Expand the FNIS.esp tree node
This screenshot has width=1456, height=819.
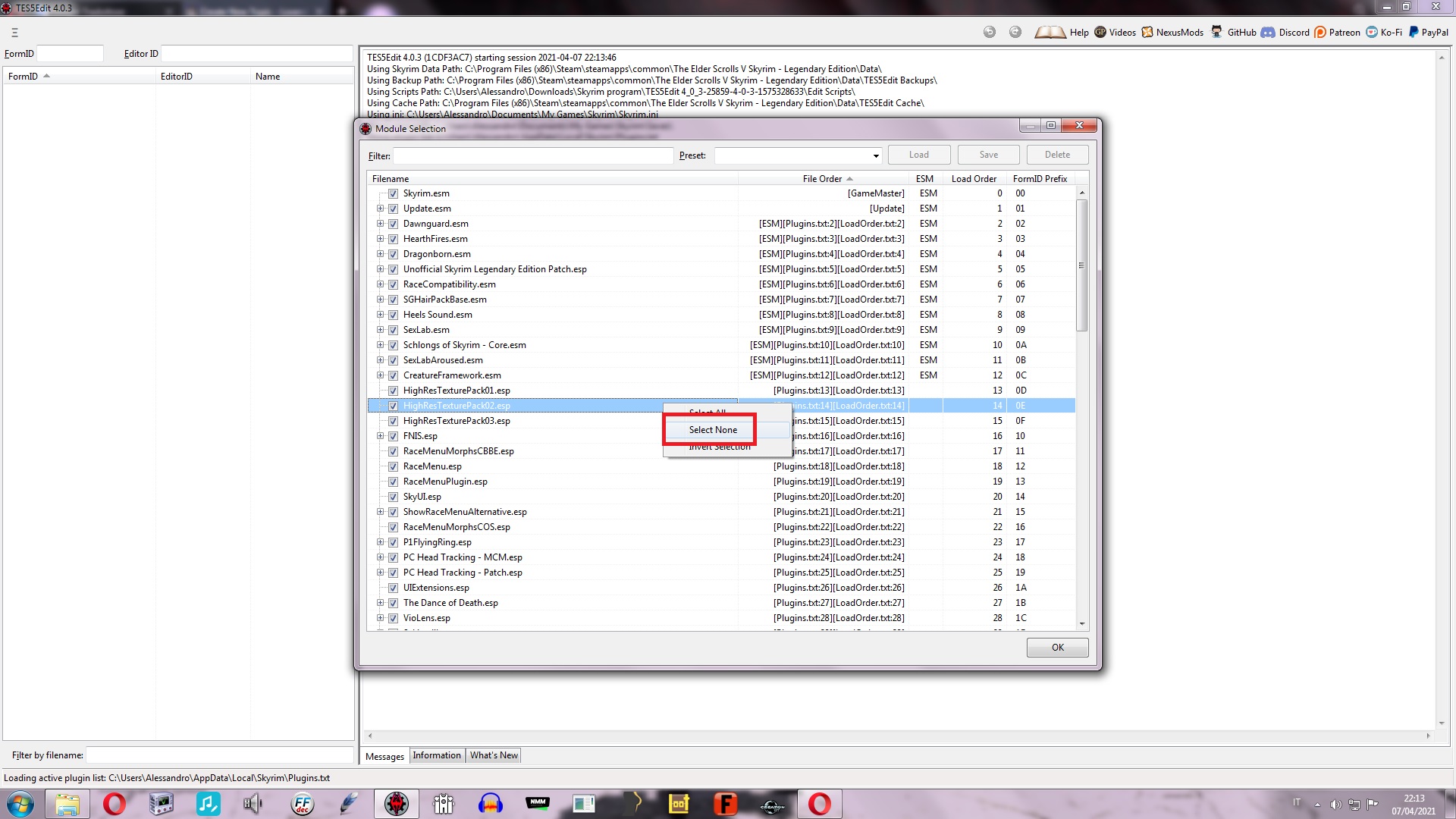[x=380, y=436]
